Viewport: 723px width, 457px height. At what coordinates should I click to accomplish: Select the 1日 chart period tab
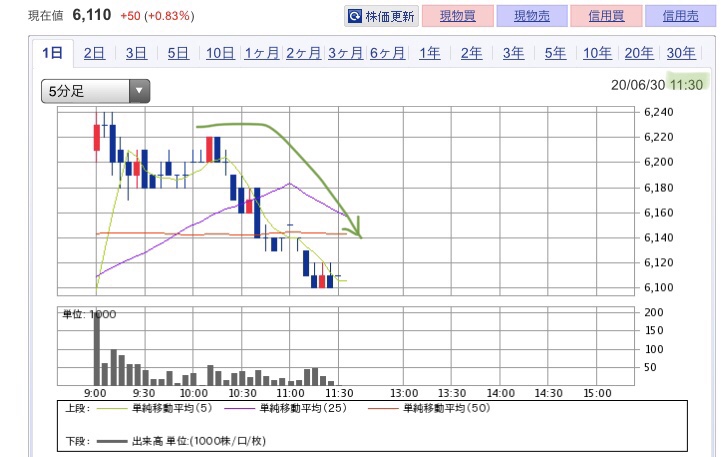pyautogui.click(x=53, y=53)
